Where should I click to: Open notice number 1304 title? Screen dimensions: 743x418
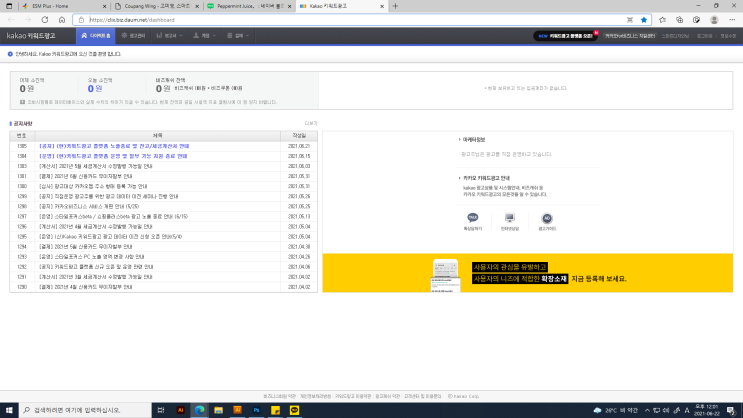click(113, 156)
